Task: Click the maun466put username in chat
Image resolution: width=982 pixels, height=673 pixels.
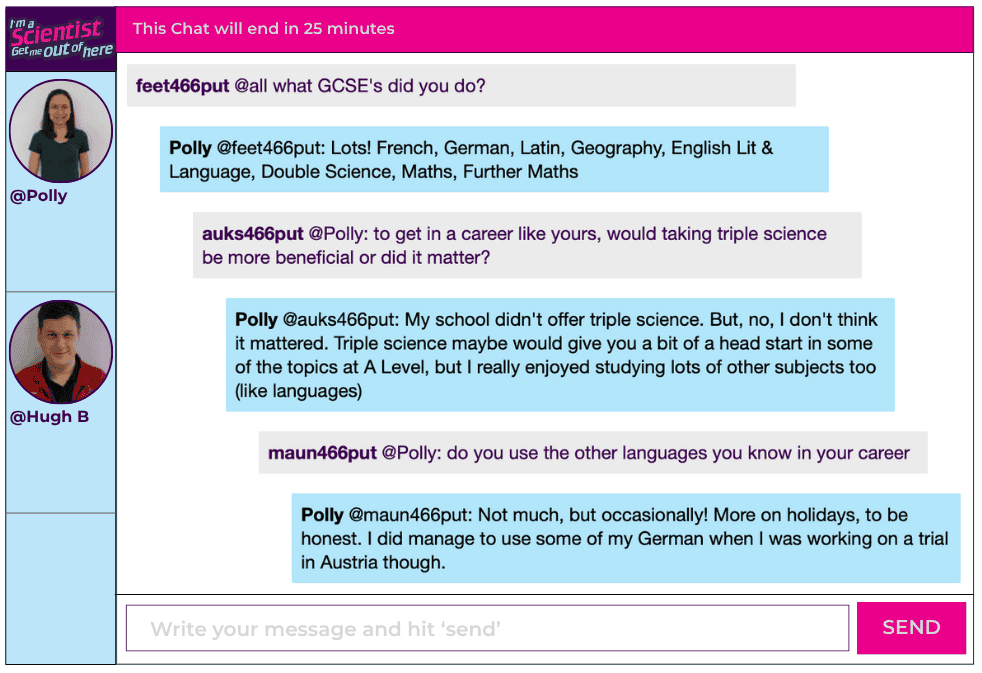Action: (x=322, y=453)
